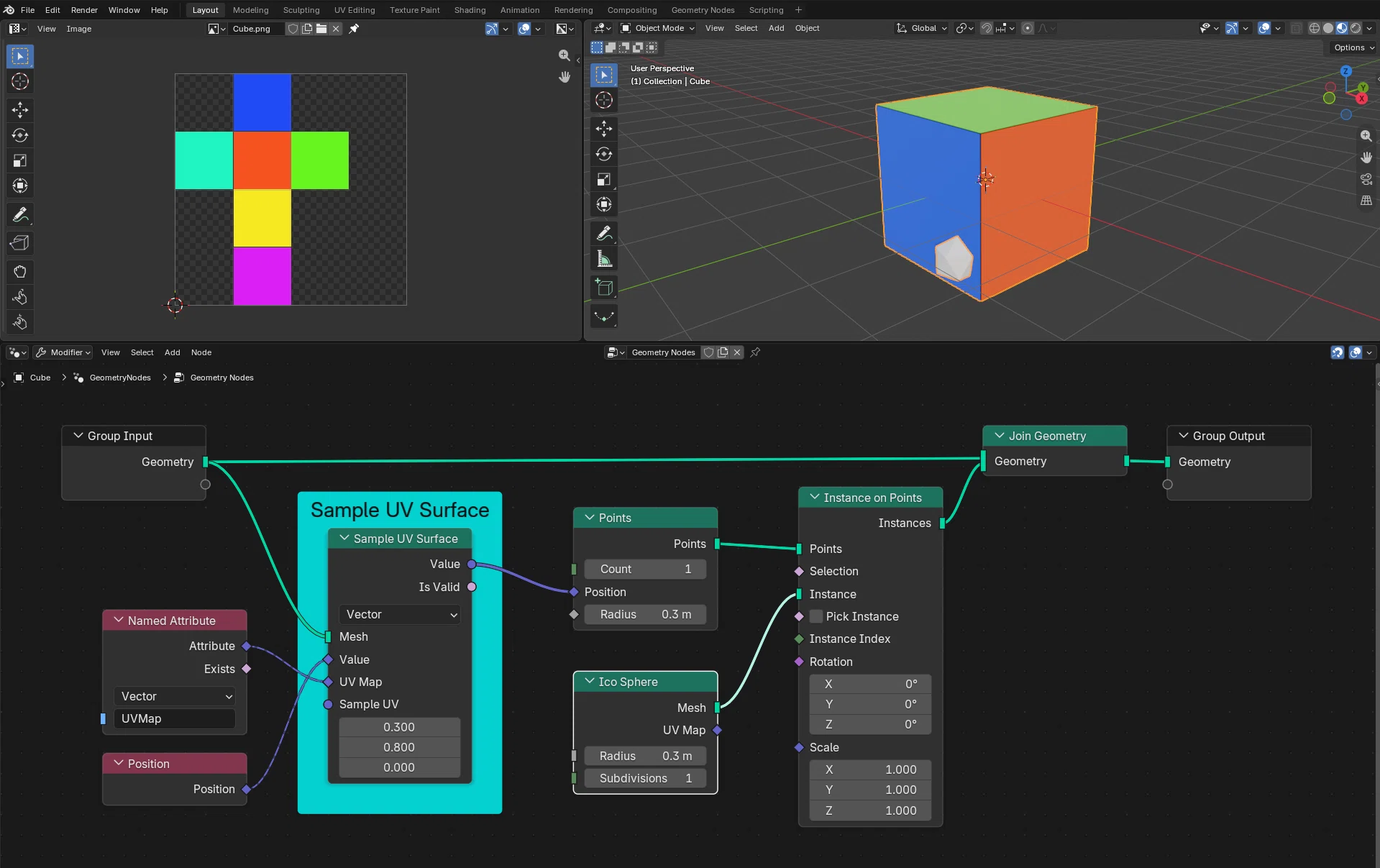Select the Rotate tool in 3D viewport
Image resolution: width=1380 pixels, height=868 pixels.
coord(604,154)
